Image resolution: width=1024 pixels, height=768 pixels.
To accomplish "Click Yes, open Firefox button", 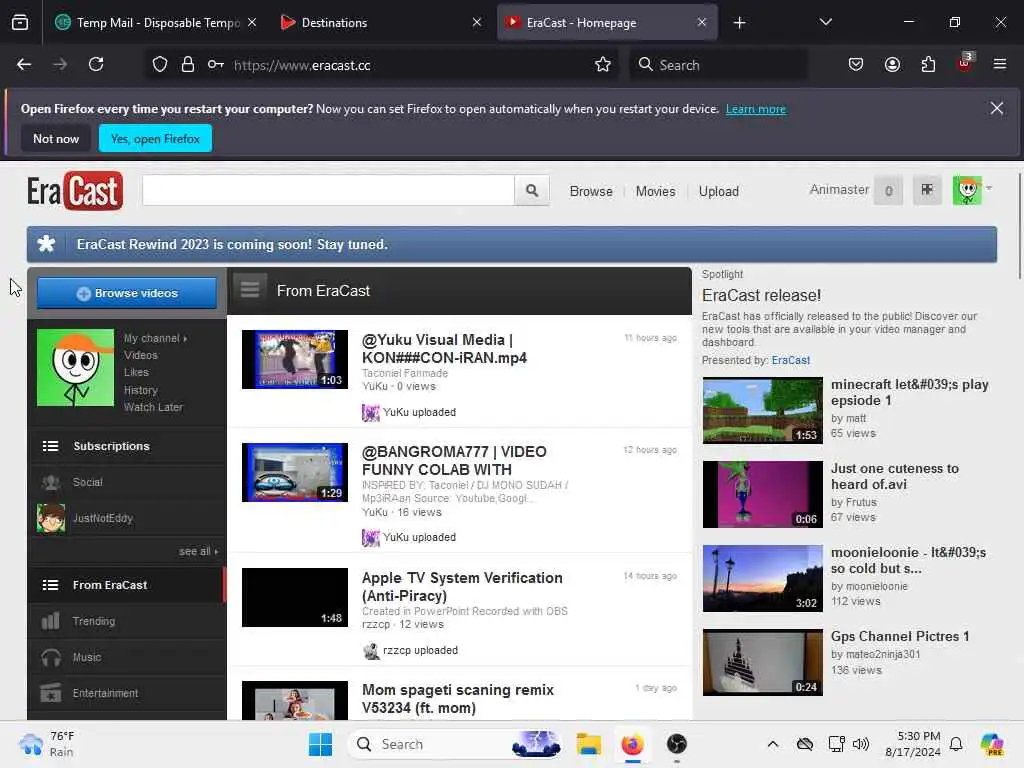I will (x=155, y=138).
